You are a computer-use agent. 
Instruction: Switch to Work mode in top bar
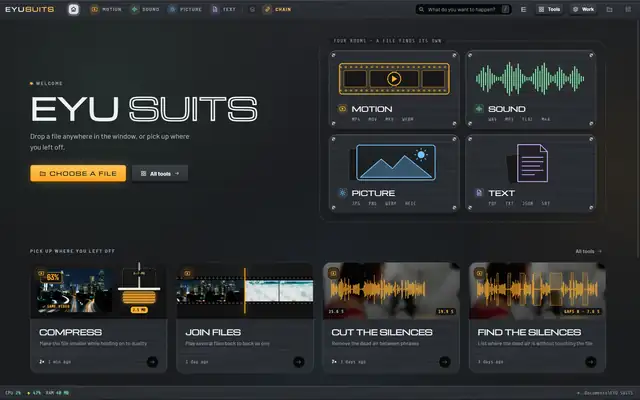(x=583, y=9)
